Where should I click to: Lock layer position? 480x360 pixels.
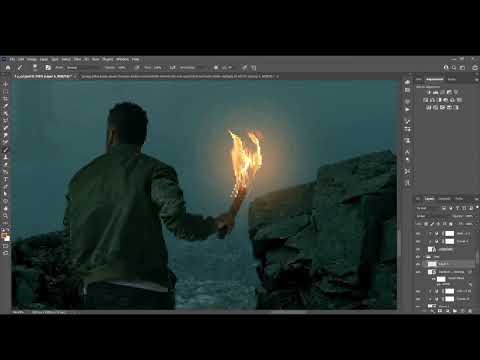click(x=438, y=224)
